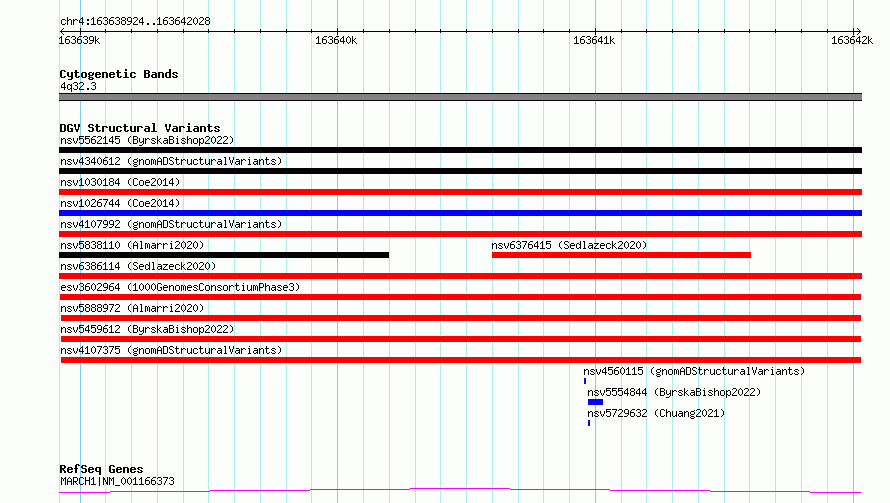Click the 163641k ruler tick label
This screenshot has height=503, width=890.
(x=594, y=40)
